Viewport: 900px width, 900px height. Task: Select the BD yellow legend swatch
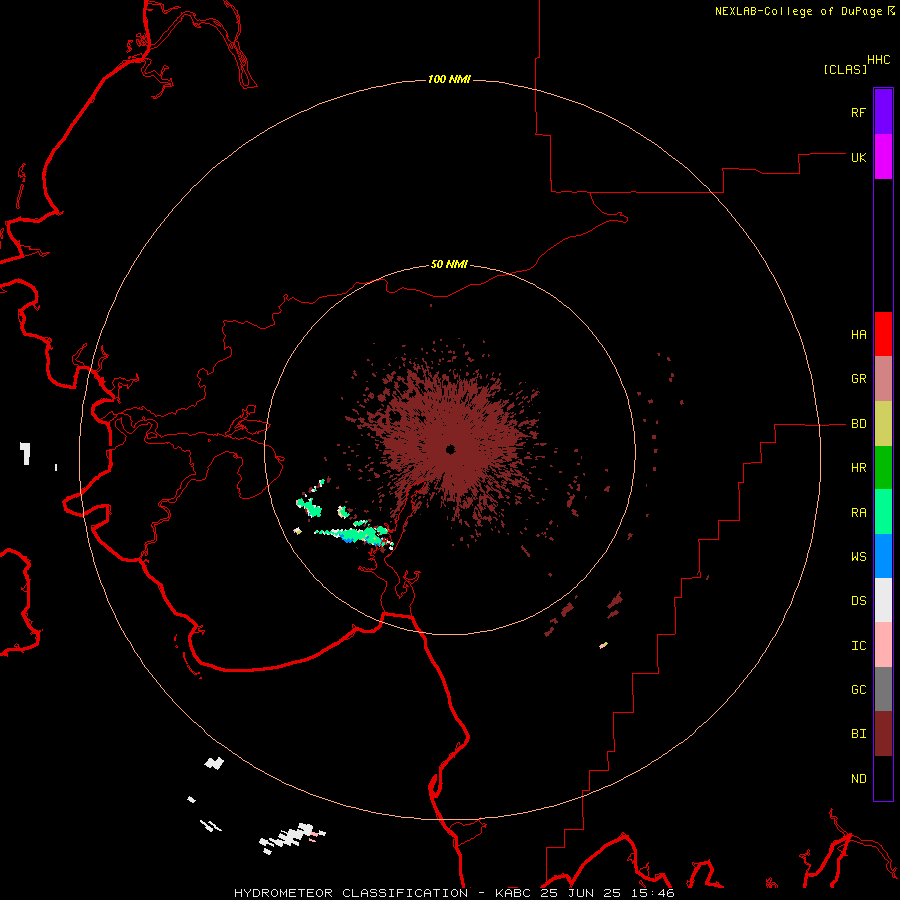tap(883, 424)
